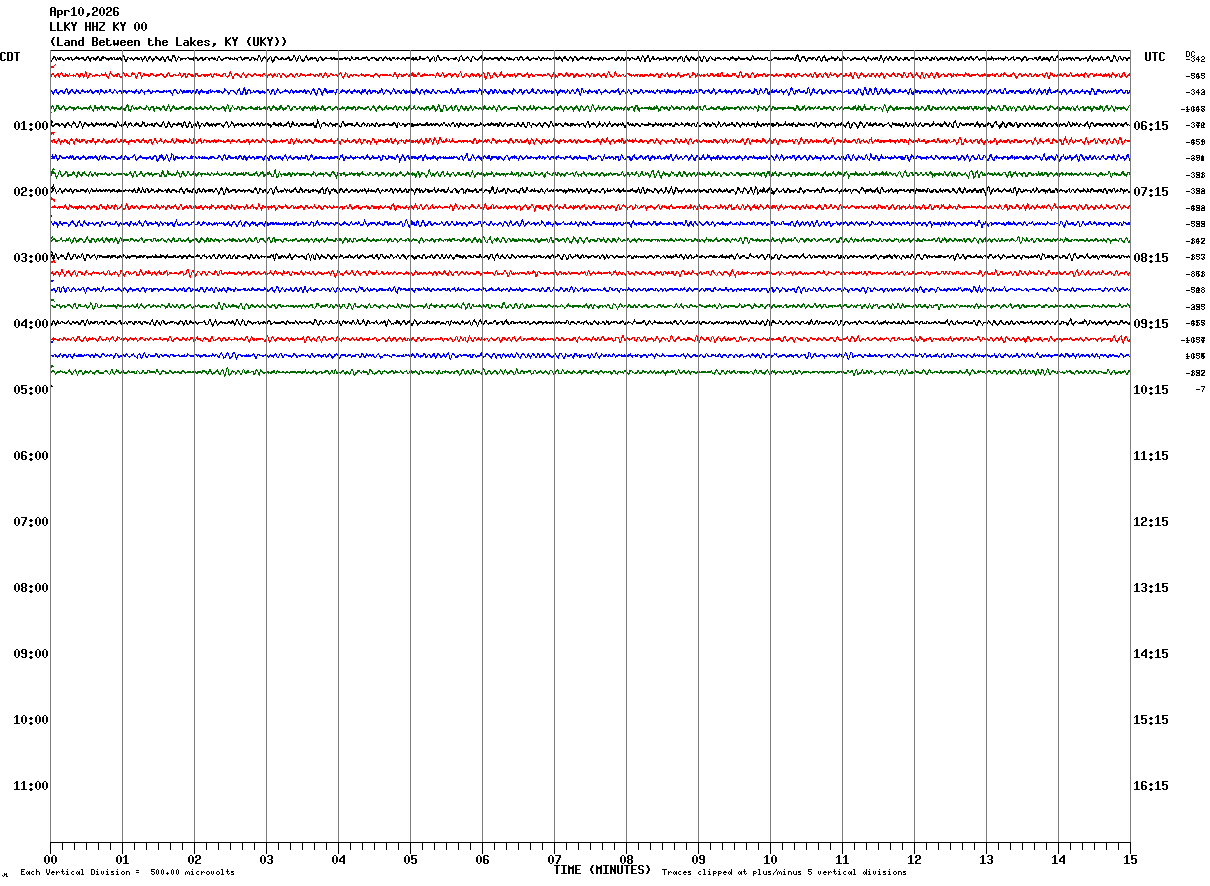Select minute 14 on the bottom axis

(x=1058, y=860)
